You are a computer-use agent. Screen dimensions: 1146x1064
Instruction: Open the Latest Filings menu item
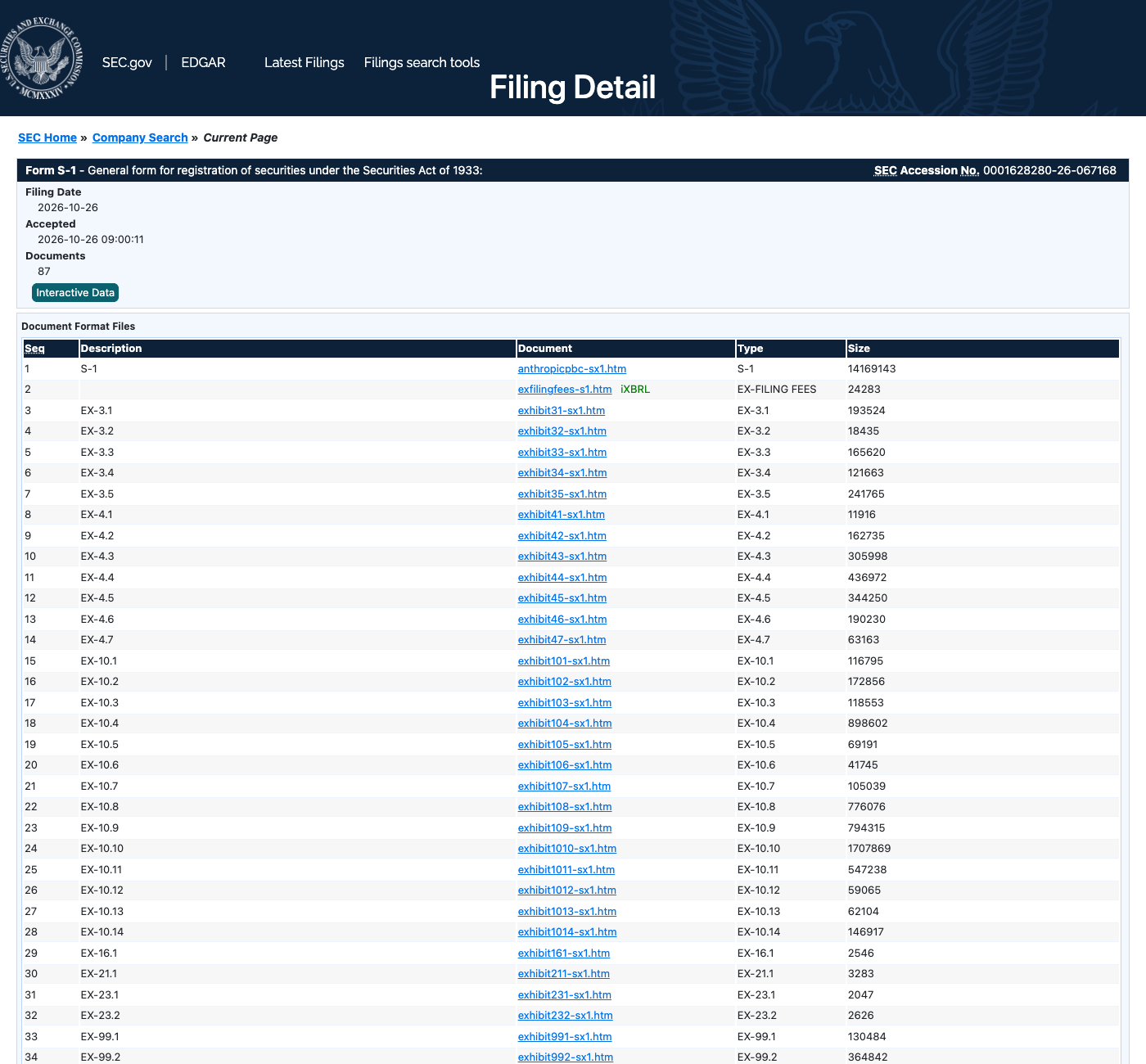pos(304,62)
